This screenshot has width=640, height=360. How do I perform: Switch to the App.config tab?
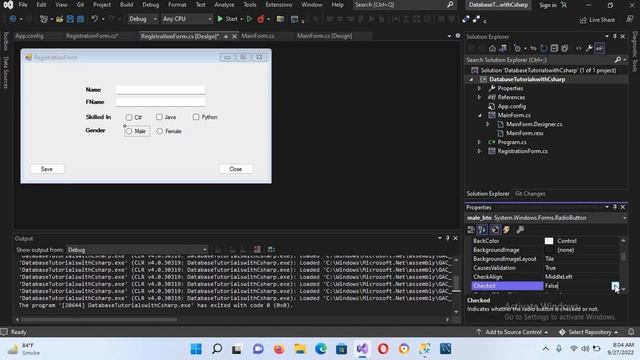[29, 36]
